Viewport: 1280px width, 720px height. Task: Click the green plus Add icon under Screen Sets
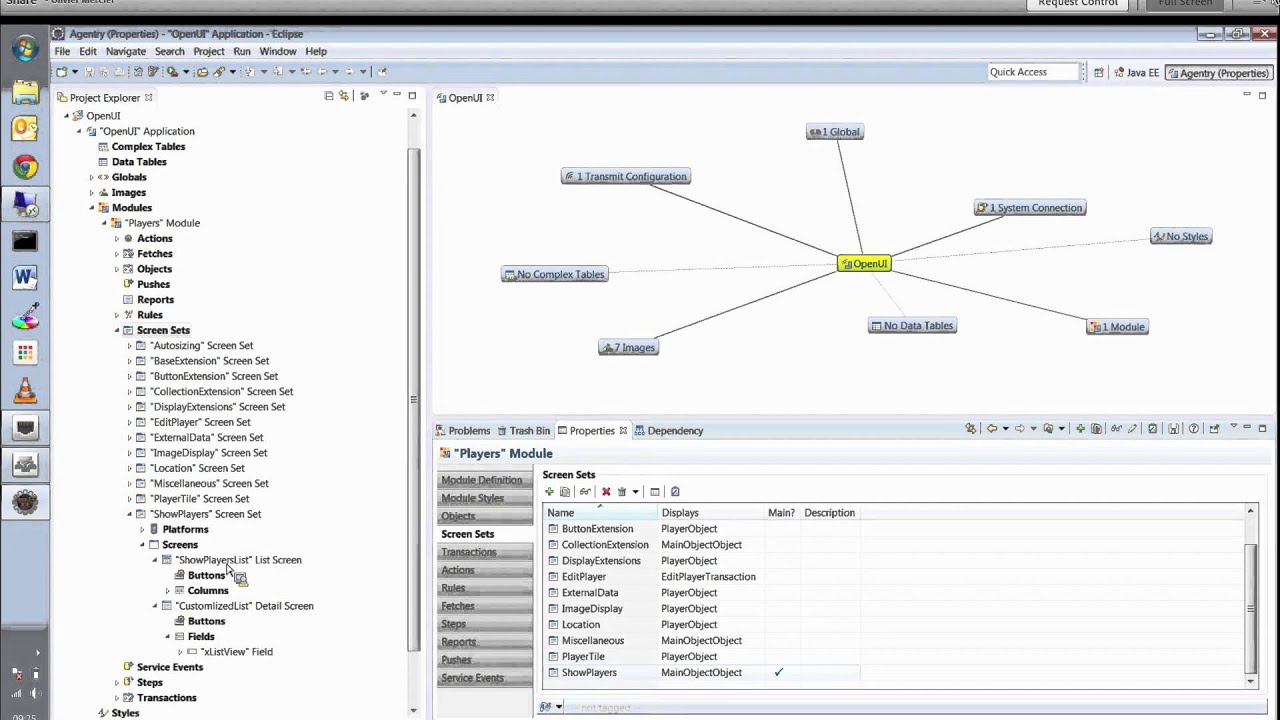549,492
